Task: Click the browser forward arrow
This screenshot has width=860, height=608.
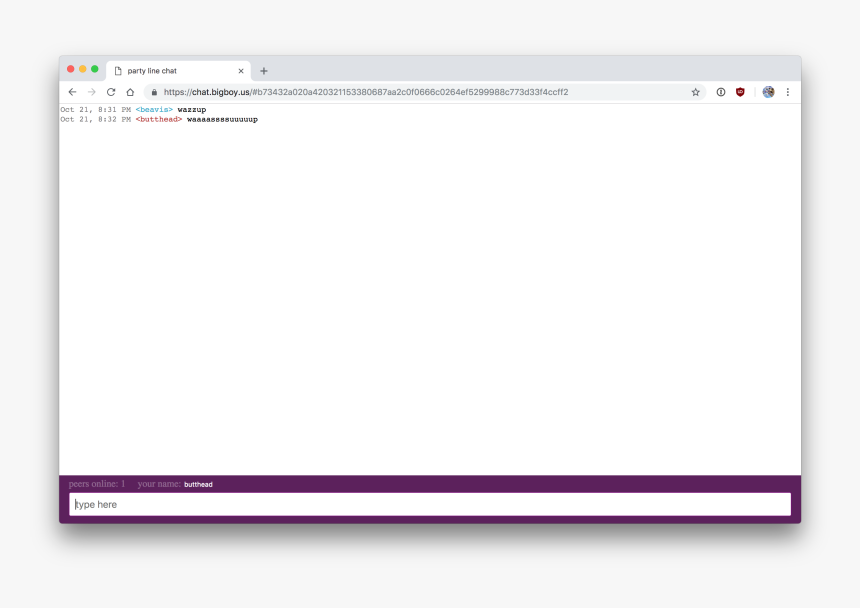Action: (91, 92)
